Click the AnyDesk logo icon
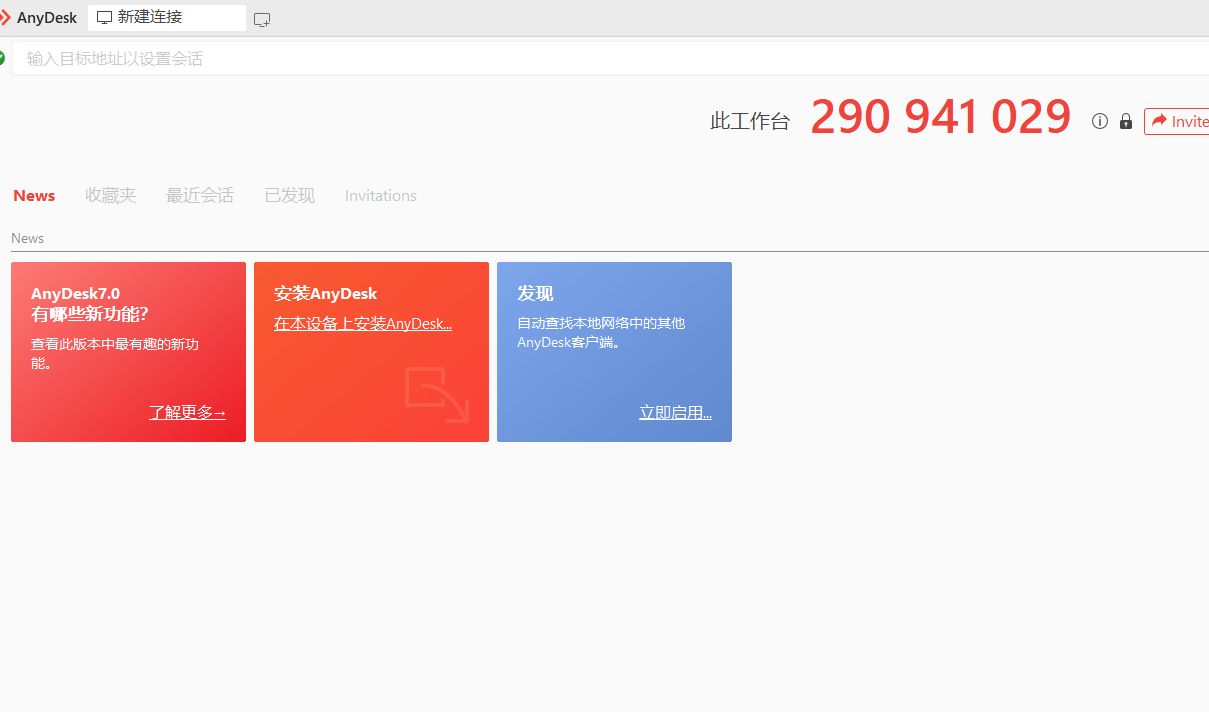The image size is (1209, 712). click(5, 18)
